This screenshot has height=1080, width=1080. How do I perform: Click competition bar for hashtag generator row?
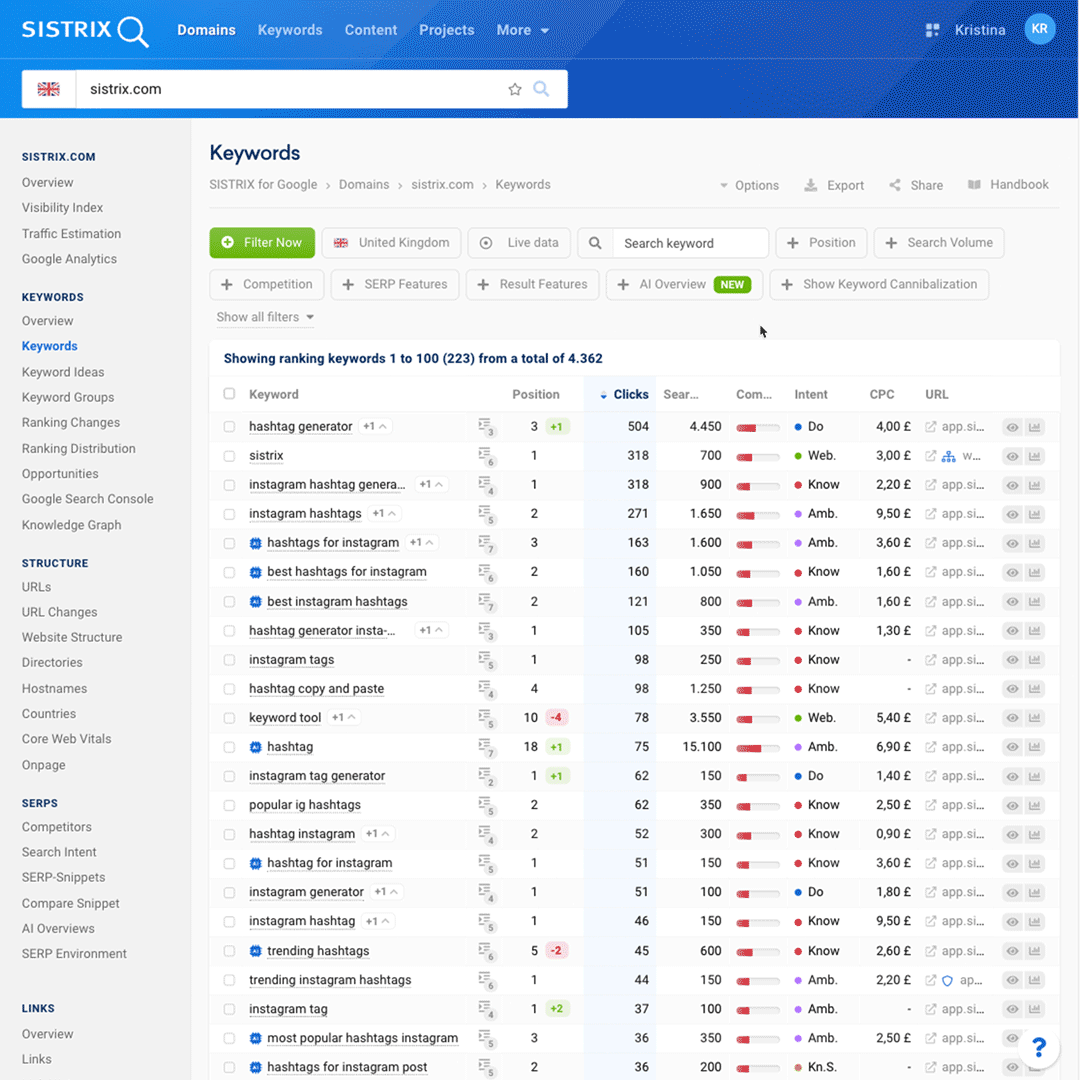coord(758,428)
